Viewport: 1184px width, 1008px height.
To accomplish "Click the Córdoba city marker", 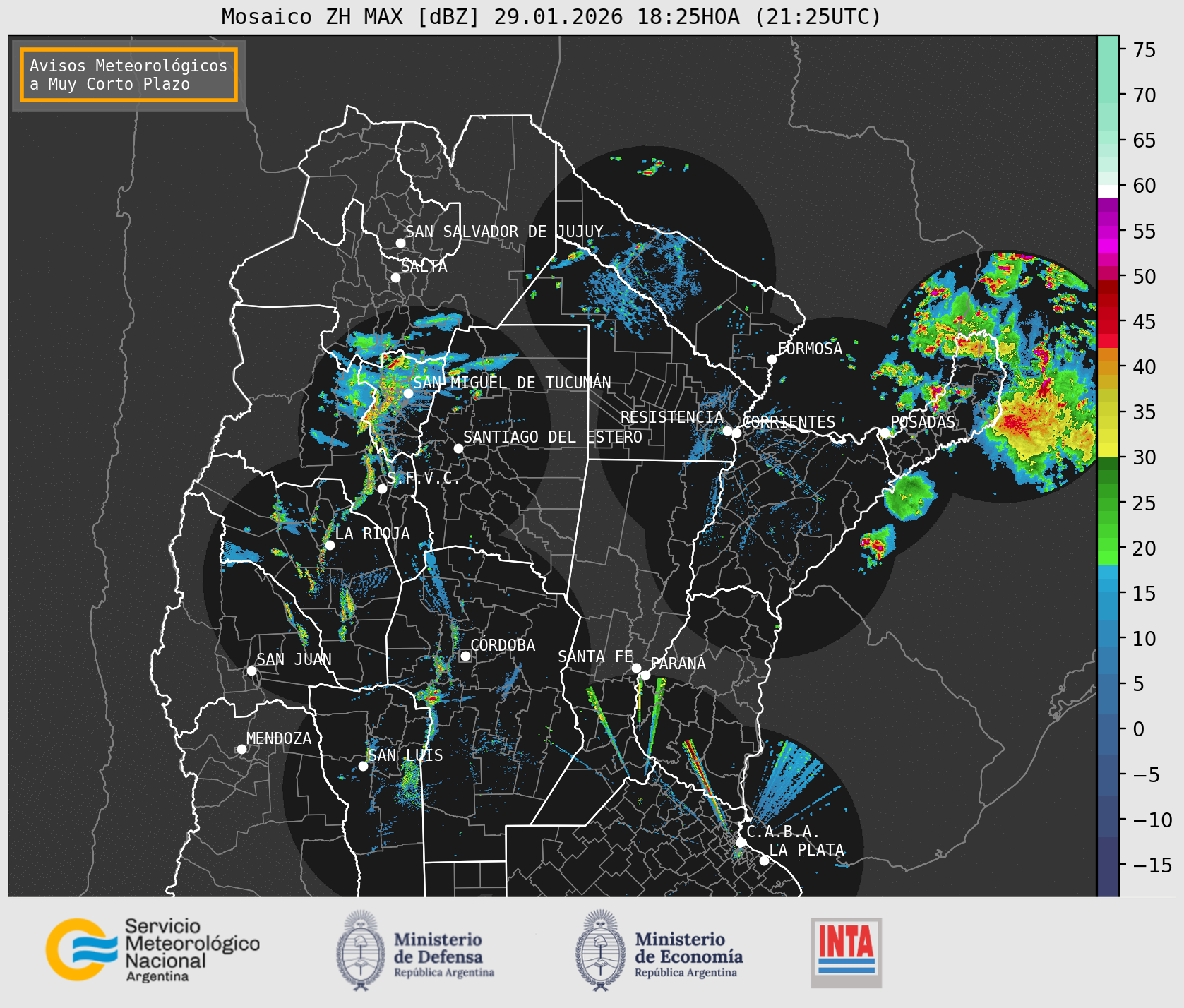I will pyautogui.click(x=465, y=656).
